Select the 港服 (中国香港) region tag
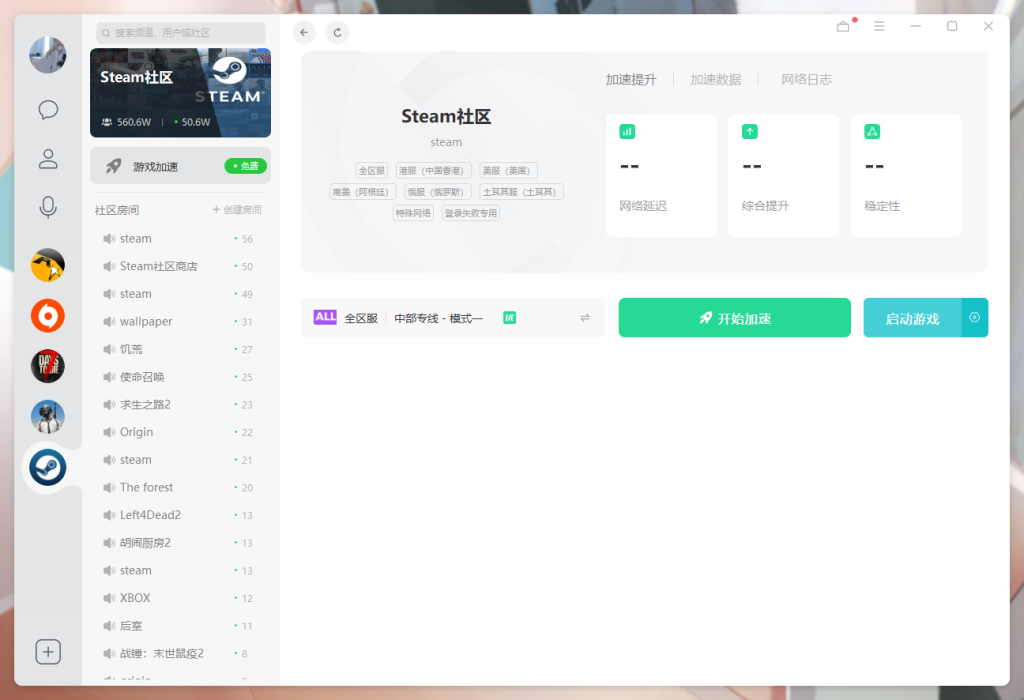 point(434,170)
